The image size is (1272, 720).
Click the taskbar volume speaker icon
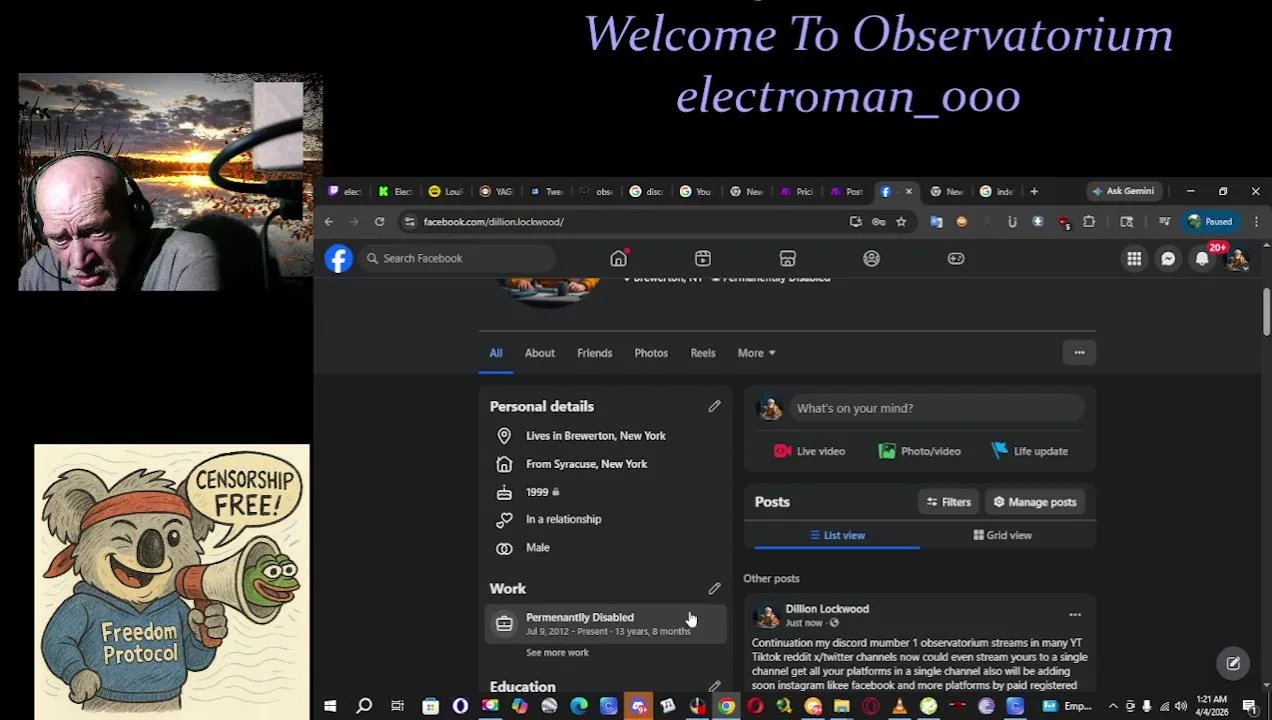[1181, 706]
